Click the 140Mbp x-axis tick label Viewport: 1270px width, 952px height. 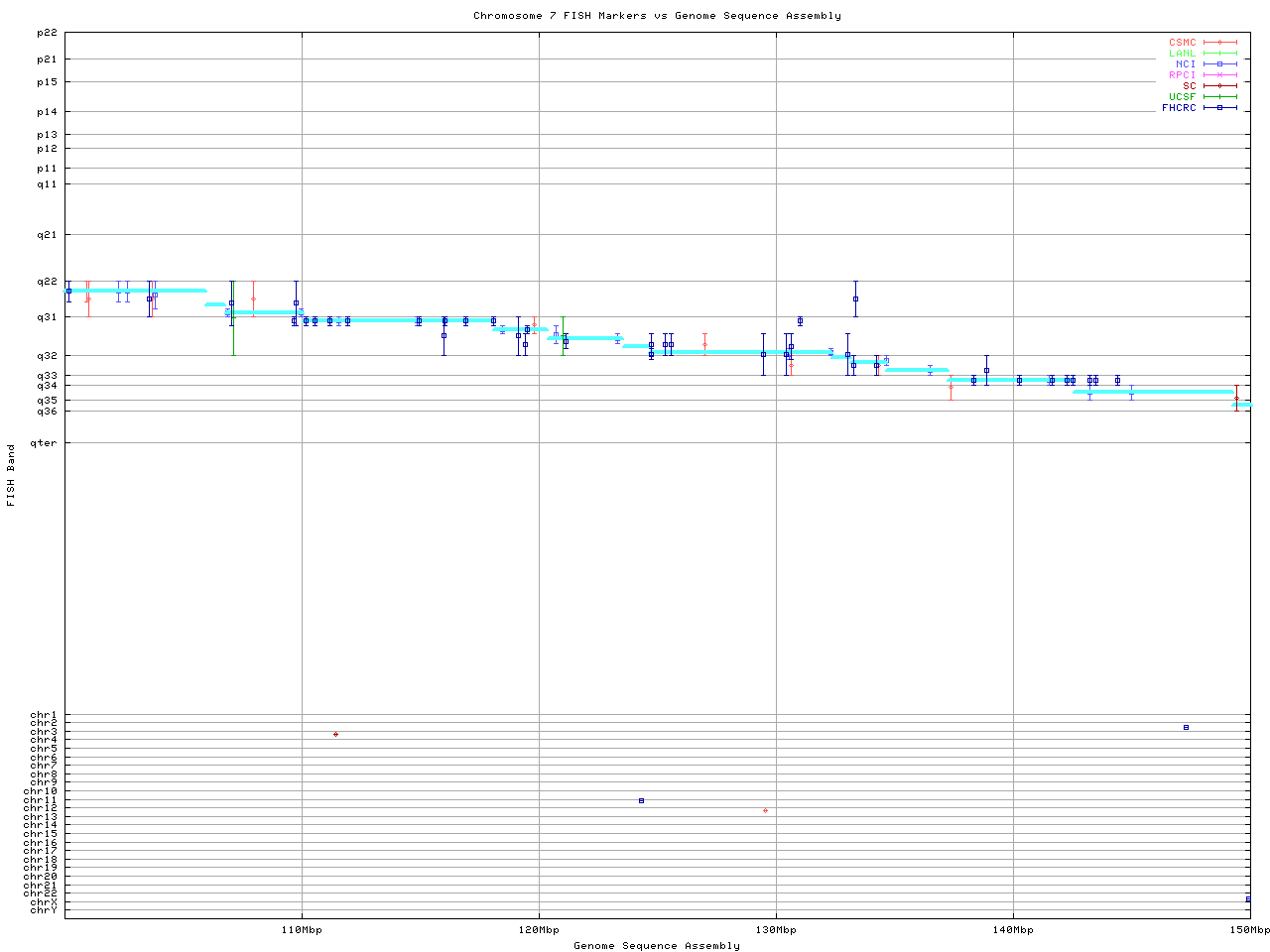(x=1013, y=930)
